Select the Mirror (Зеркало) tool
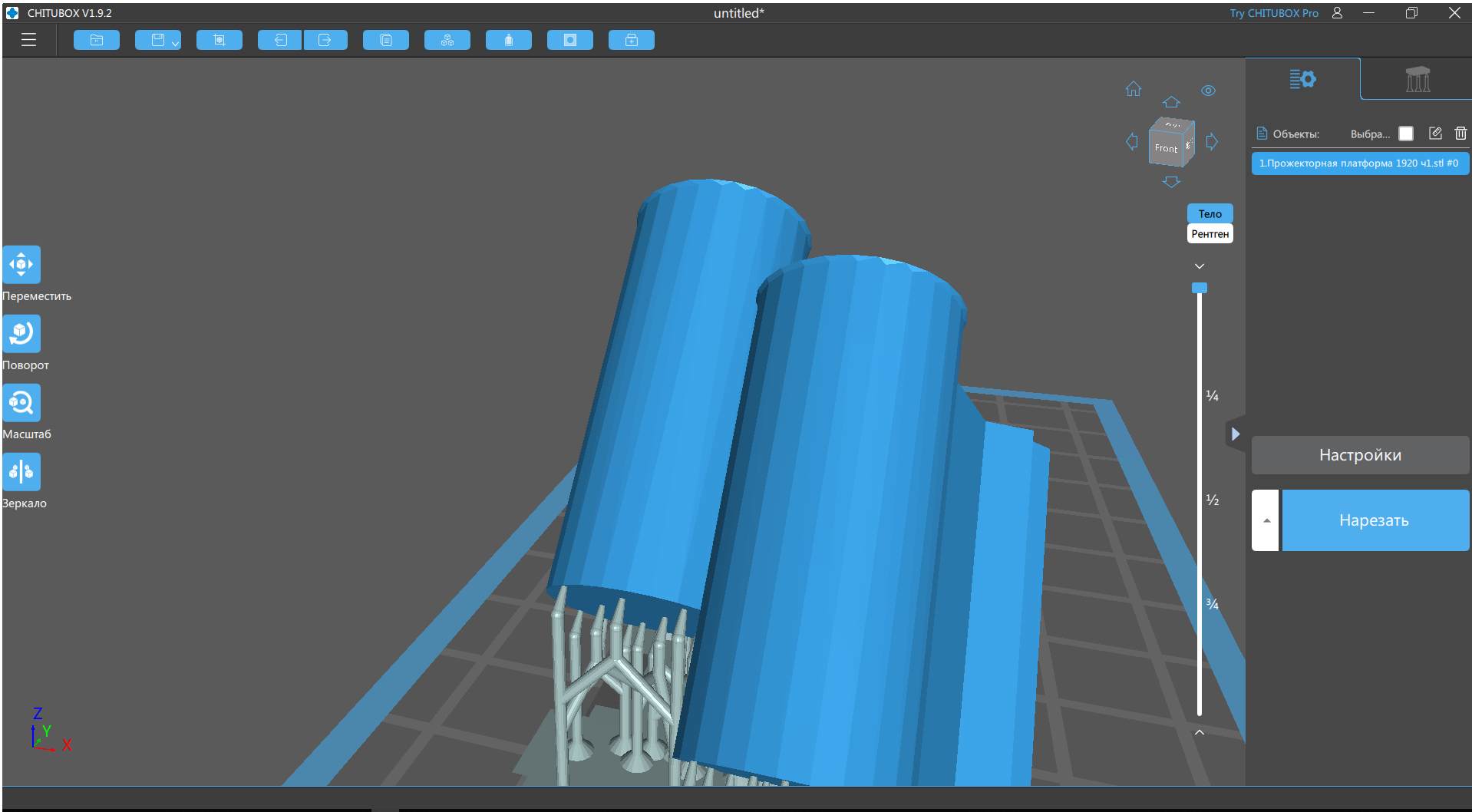The width and height of the screenshot is (1472, 812). click(21, 472)
